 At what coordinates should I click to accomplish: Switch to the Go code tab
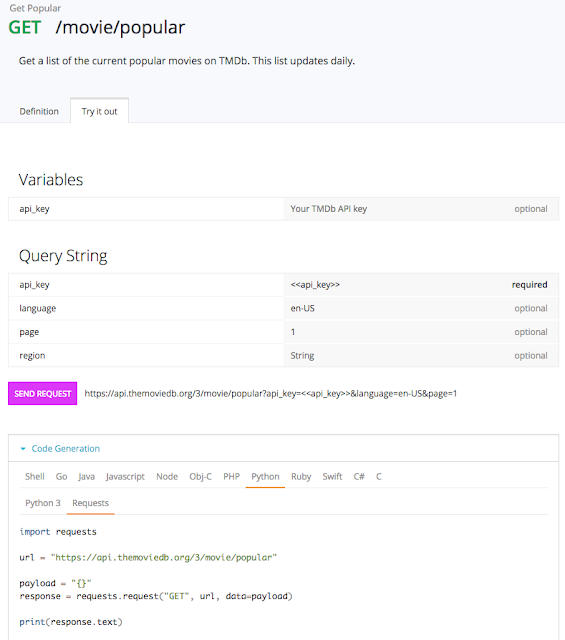(x=62, y=476)
